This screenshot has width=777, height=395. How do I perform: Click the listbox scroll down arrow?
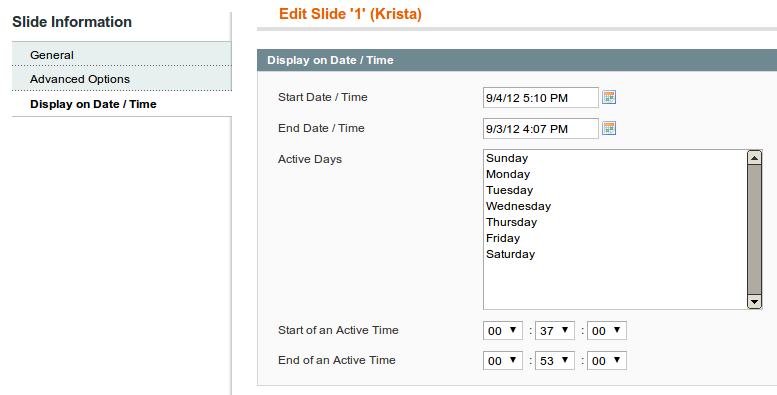[754, 301]
